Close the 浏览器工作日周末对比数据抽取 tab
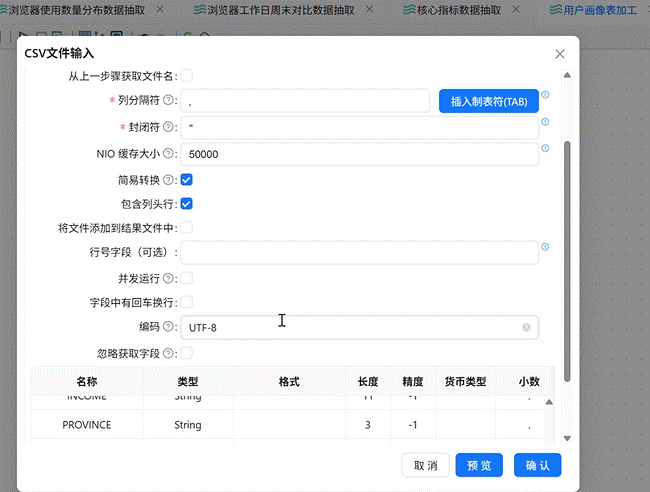The image size is (650, 492). [369, 9]
